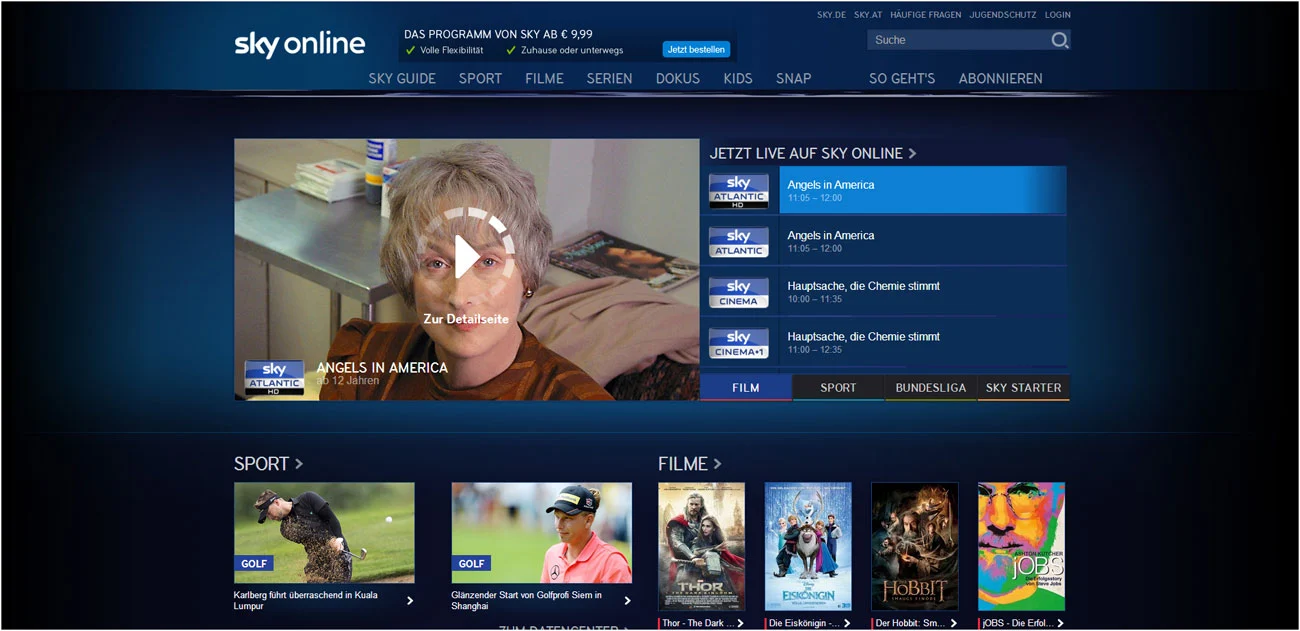Click arrow next to jOBS title

click(1060, 623)
